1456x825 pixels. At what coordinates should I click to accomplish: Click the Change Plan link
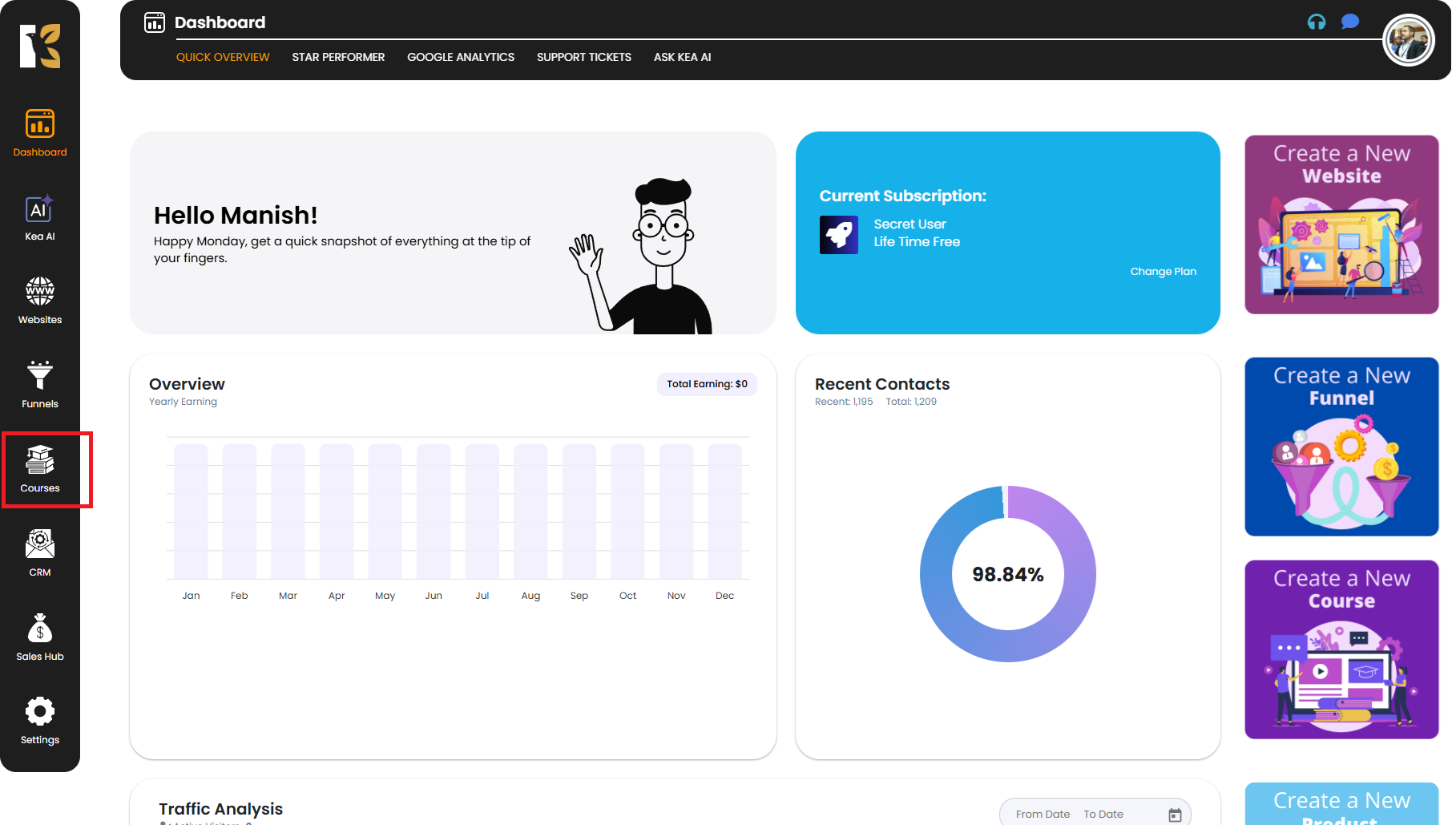(x=1163, y=272)
